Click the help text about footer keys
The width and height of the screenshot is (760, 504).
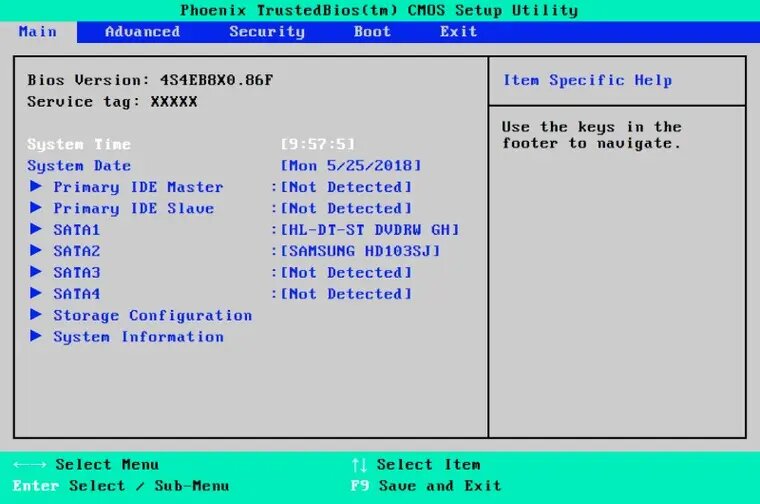click(592, 135)
